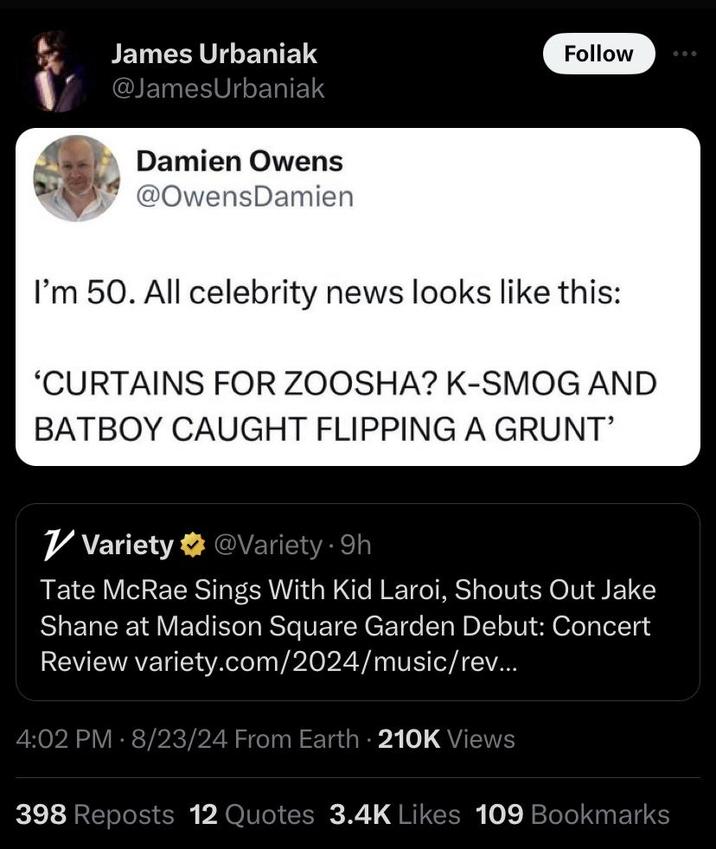
Task: Follow James Urbaniak
Action: pyautogui.click(x=598, y=54)
